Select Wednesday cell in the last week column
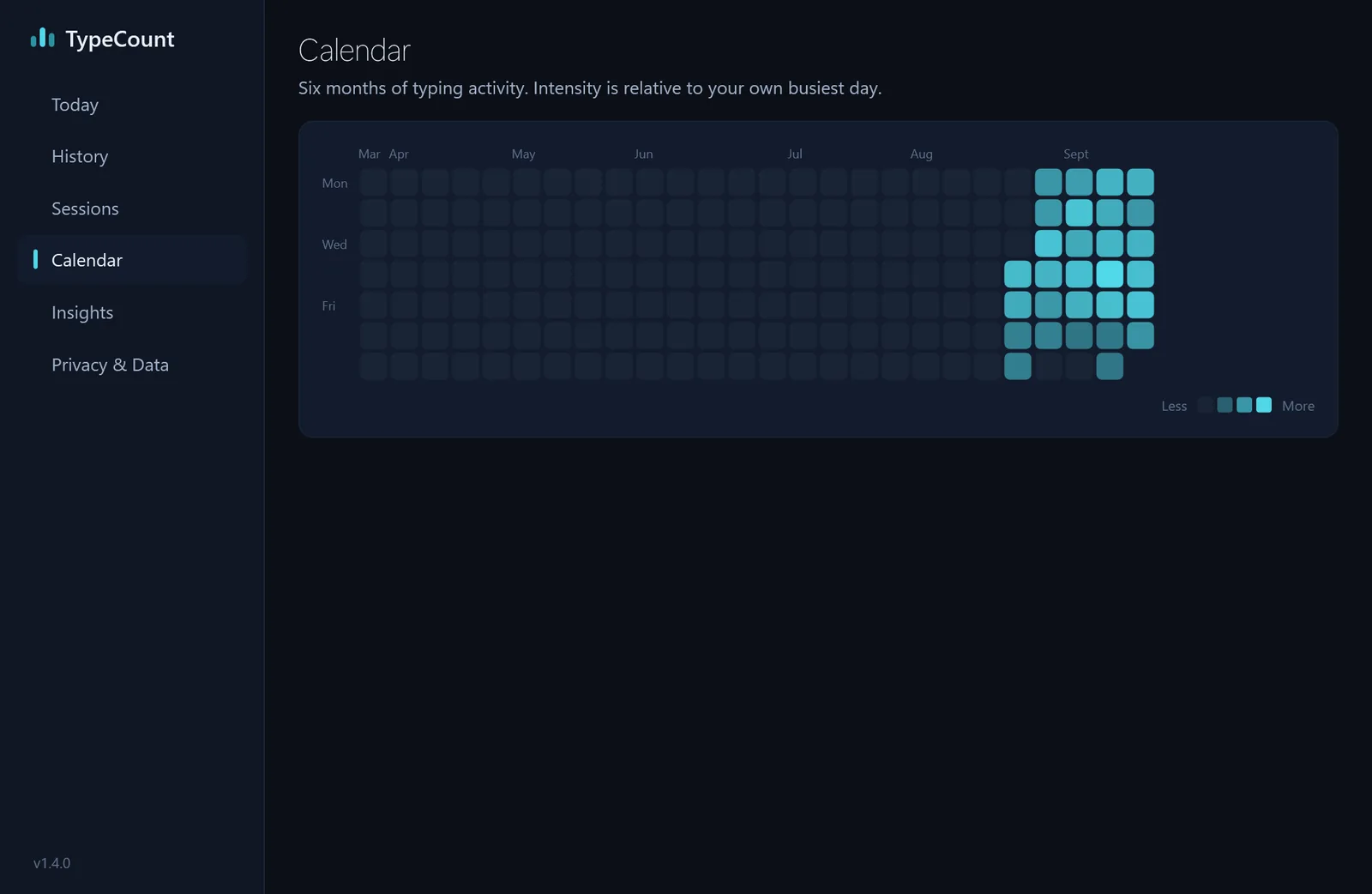Viewport: 1372px width, 894px height. tap(1140, 244)
